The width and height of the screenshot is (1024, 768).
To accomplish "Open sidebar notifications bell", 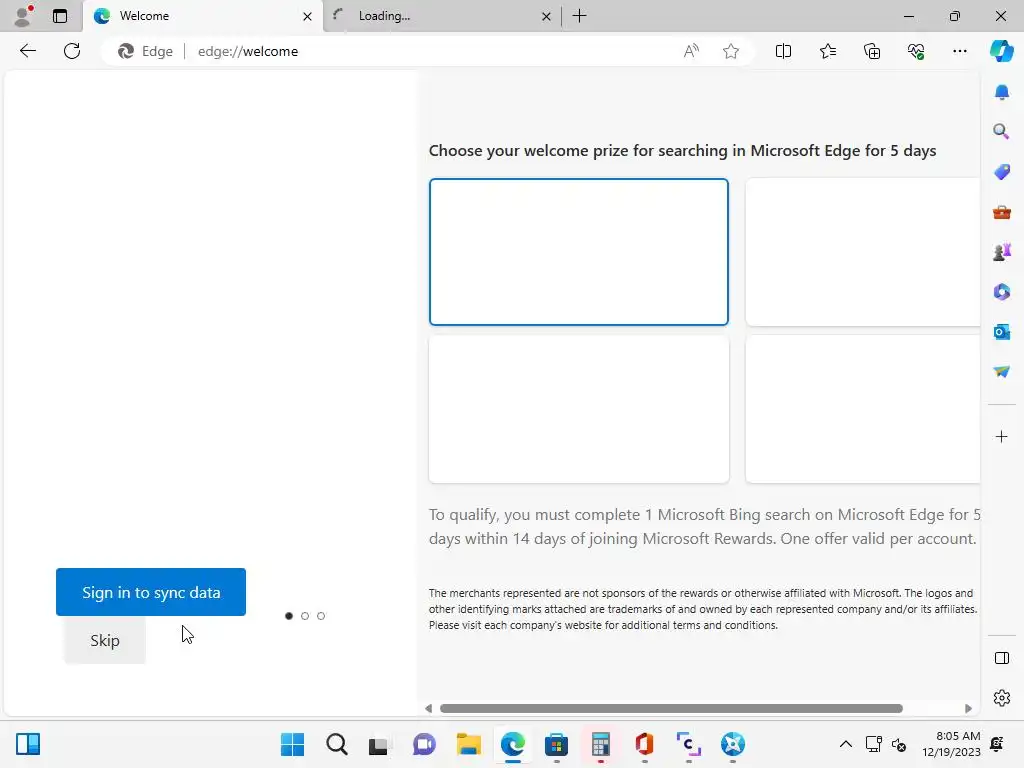I will coord(1002,92).
